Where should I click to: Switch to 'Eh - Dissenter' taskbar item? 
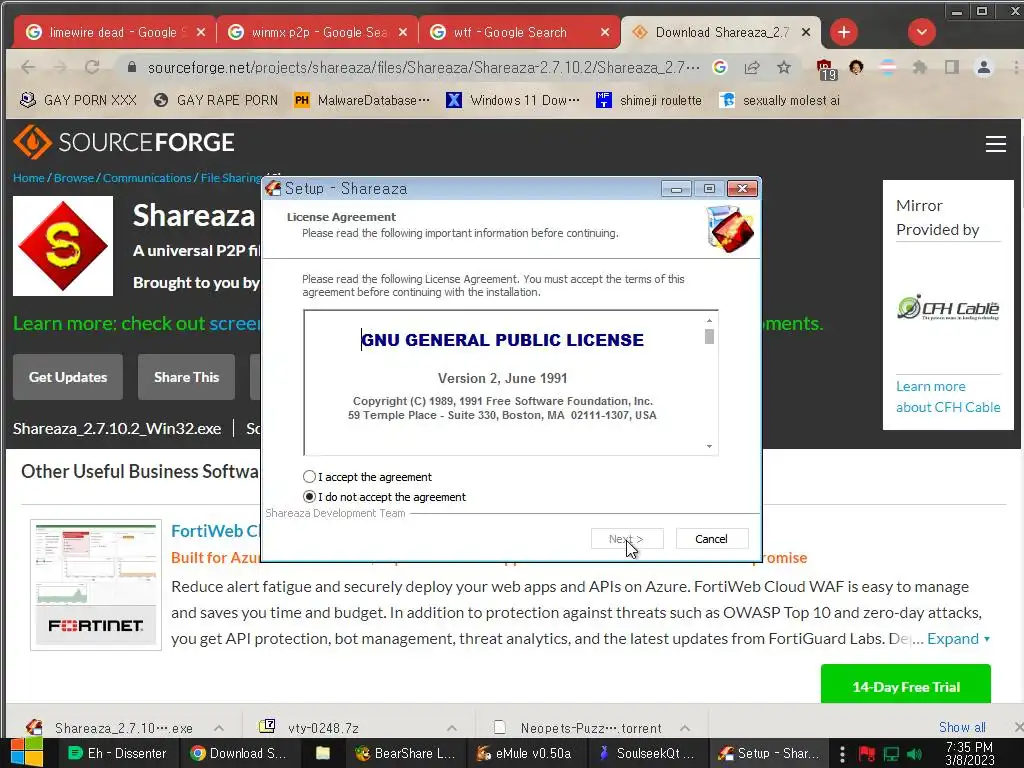[118, 753]
